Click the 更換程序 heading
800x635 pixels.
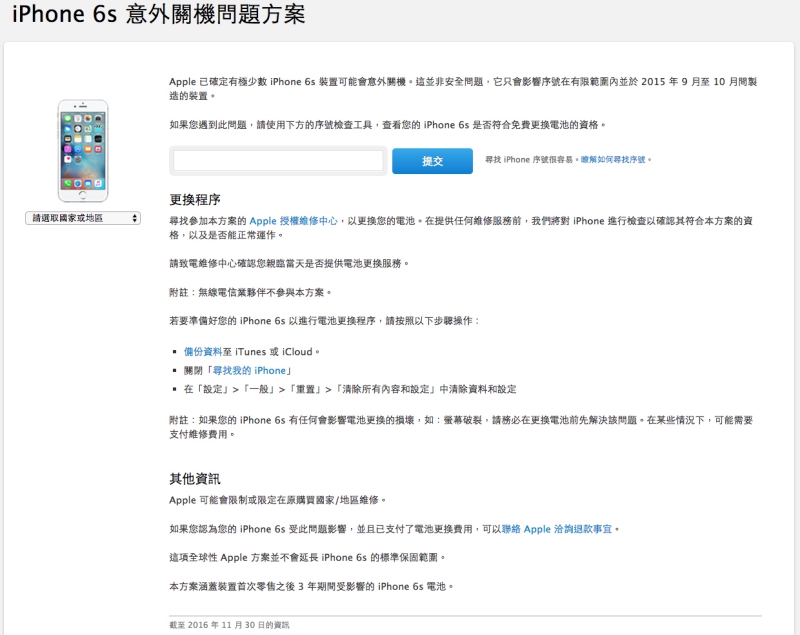[x=195, y=199]
